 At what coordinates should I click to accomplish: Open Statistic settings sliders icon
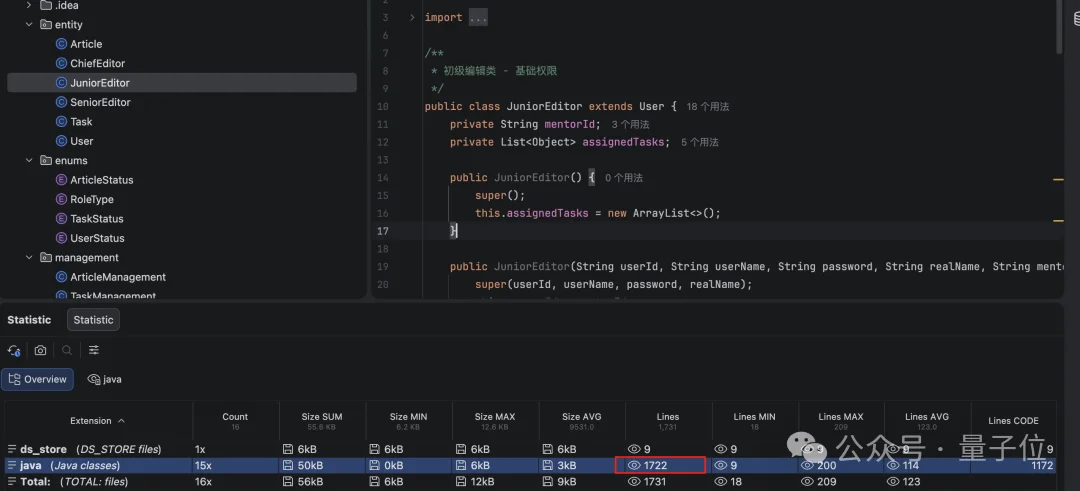[x=94, y=351]
